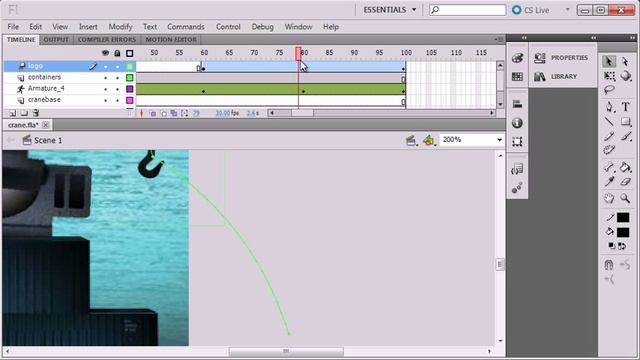Click the Edit Scene clapperboard icon

tap(411, 140)
